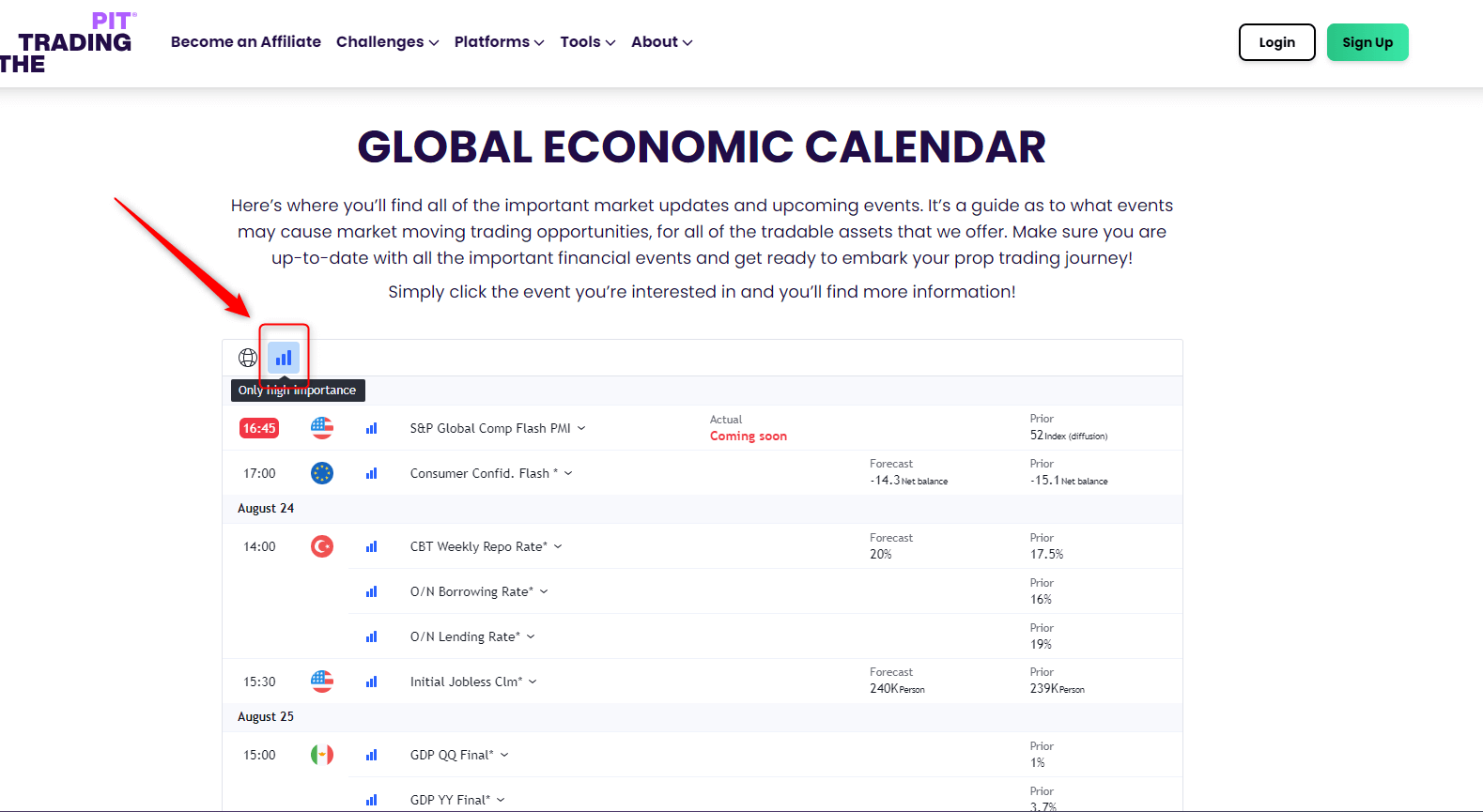Click the Become an Affiliate link
Viewport: 1483px width, 812px height.
[246, 42]
